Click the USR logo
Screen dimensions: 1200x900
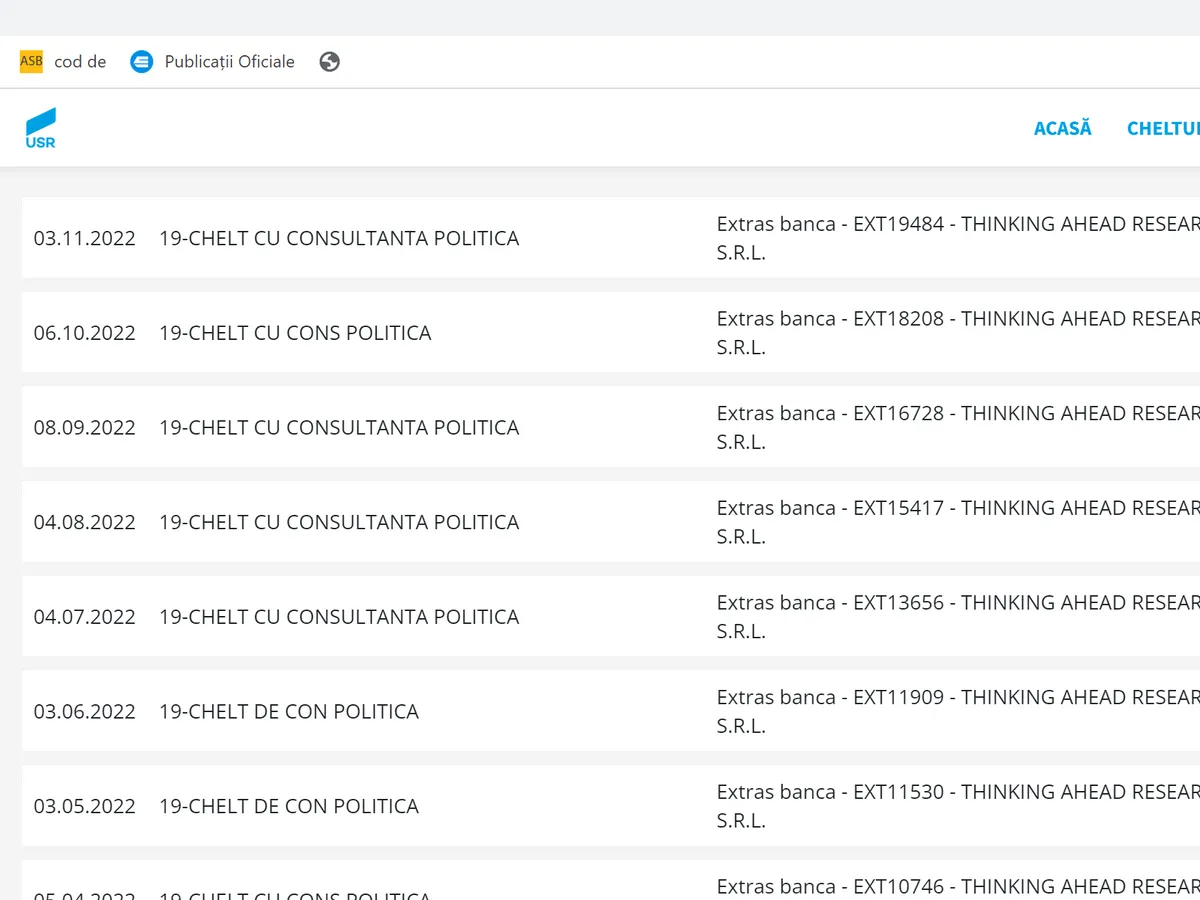click(41, 128)
